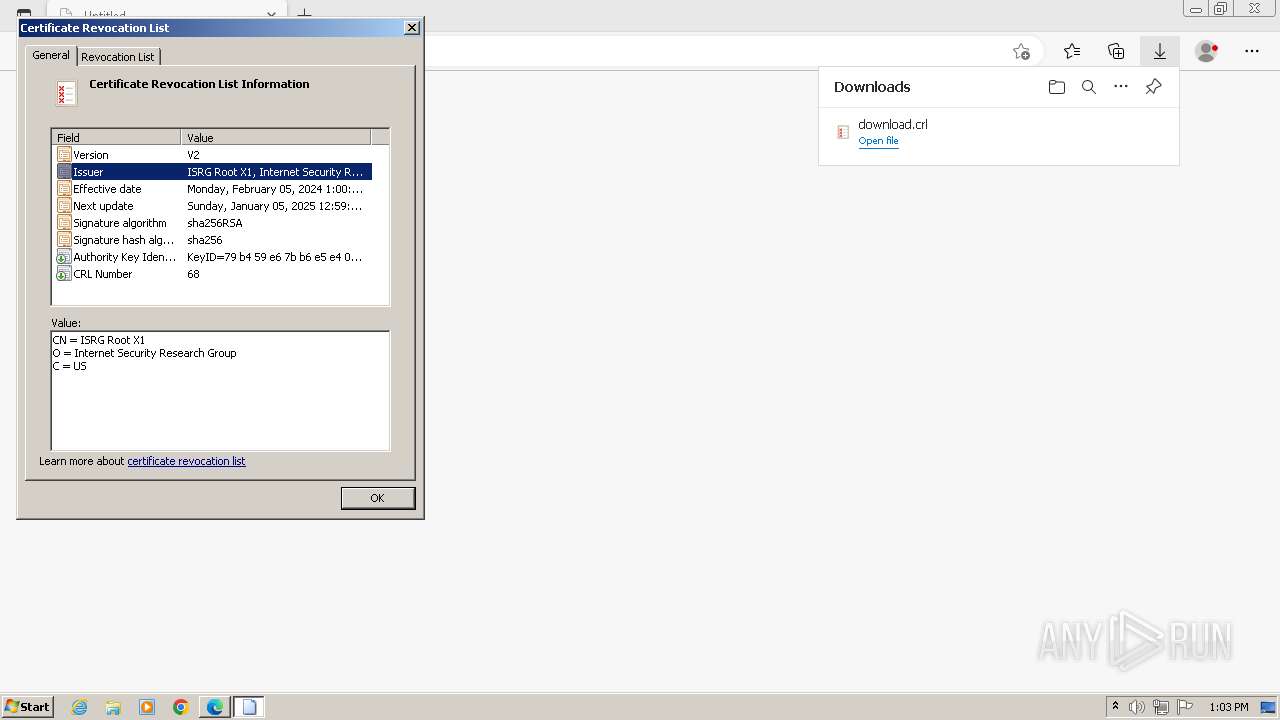Open the downloads folder icon

[1057, 87]
